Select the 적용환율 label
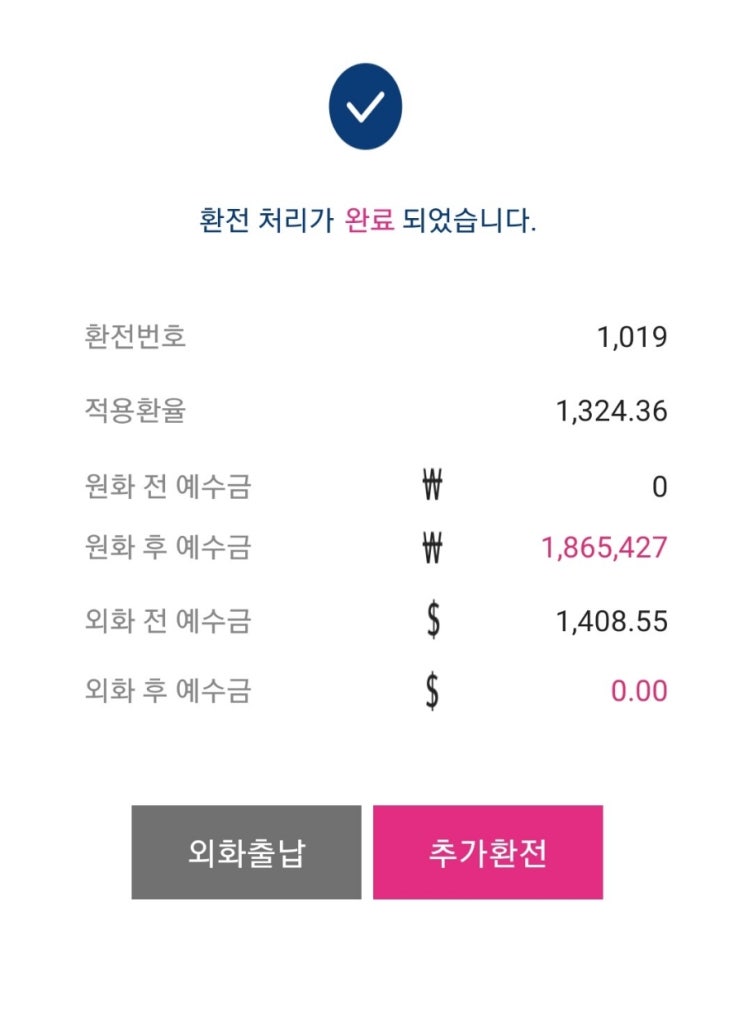The width and height of the screenshot is (743, 1020). tap(135, 411)
